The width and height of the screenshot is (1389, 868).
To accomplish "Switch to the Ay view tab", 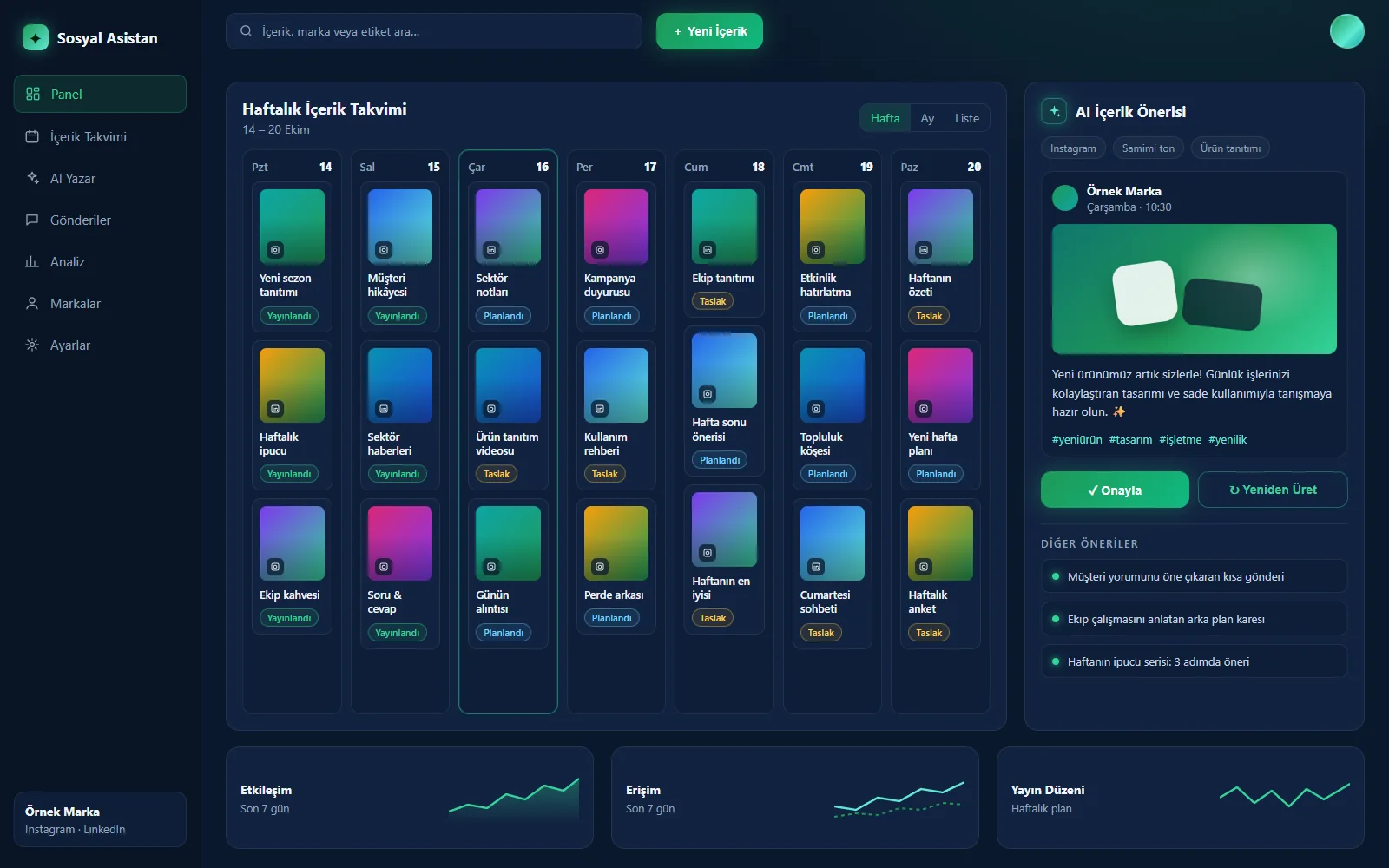I will coord(927,118).
